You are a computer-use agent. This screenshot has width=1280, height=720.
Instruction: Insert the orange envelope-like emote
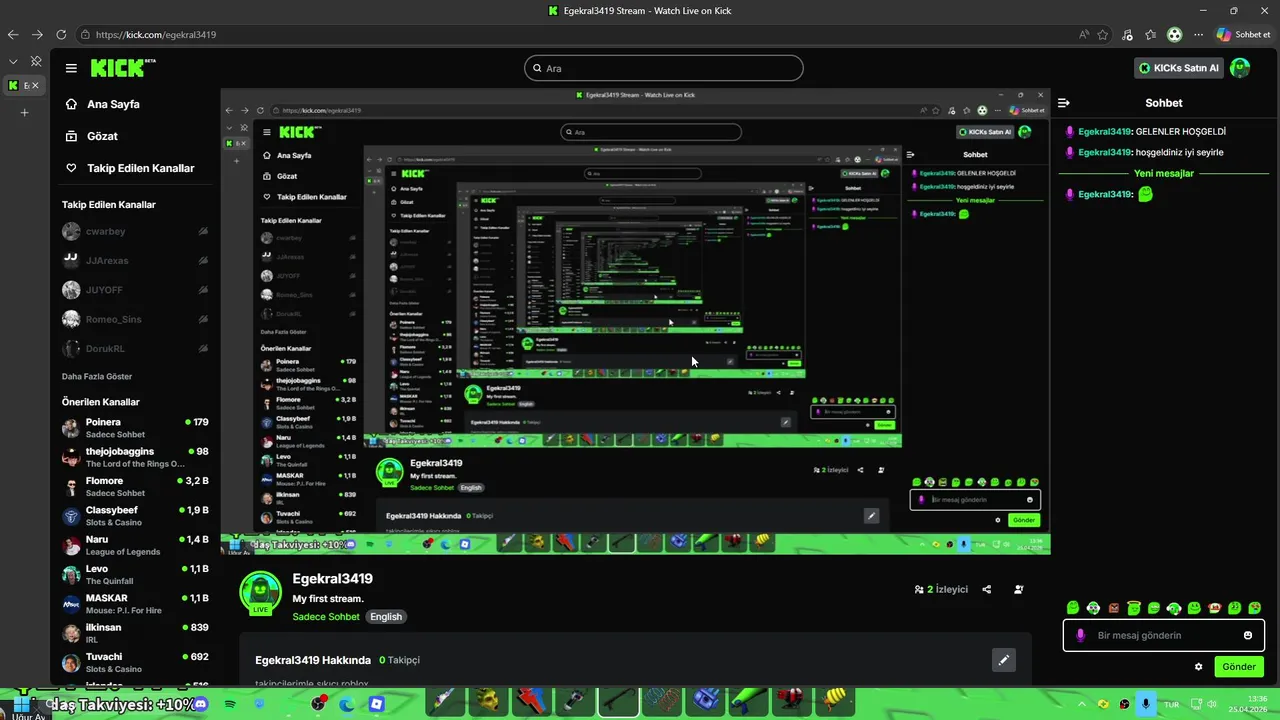[1114, 607]
